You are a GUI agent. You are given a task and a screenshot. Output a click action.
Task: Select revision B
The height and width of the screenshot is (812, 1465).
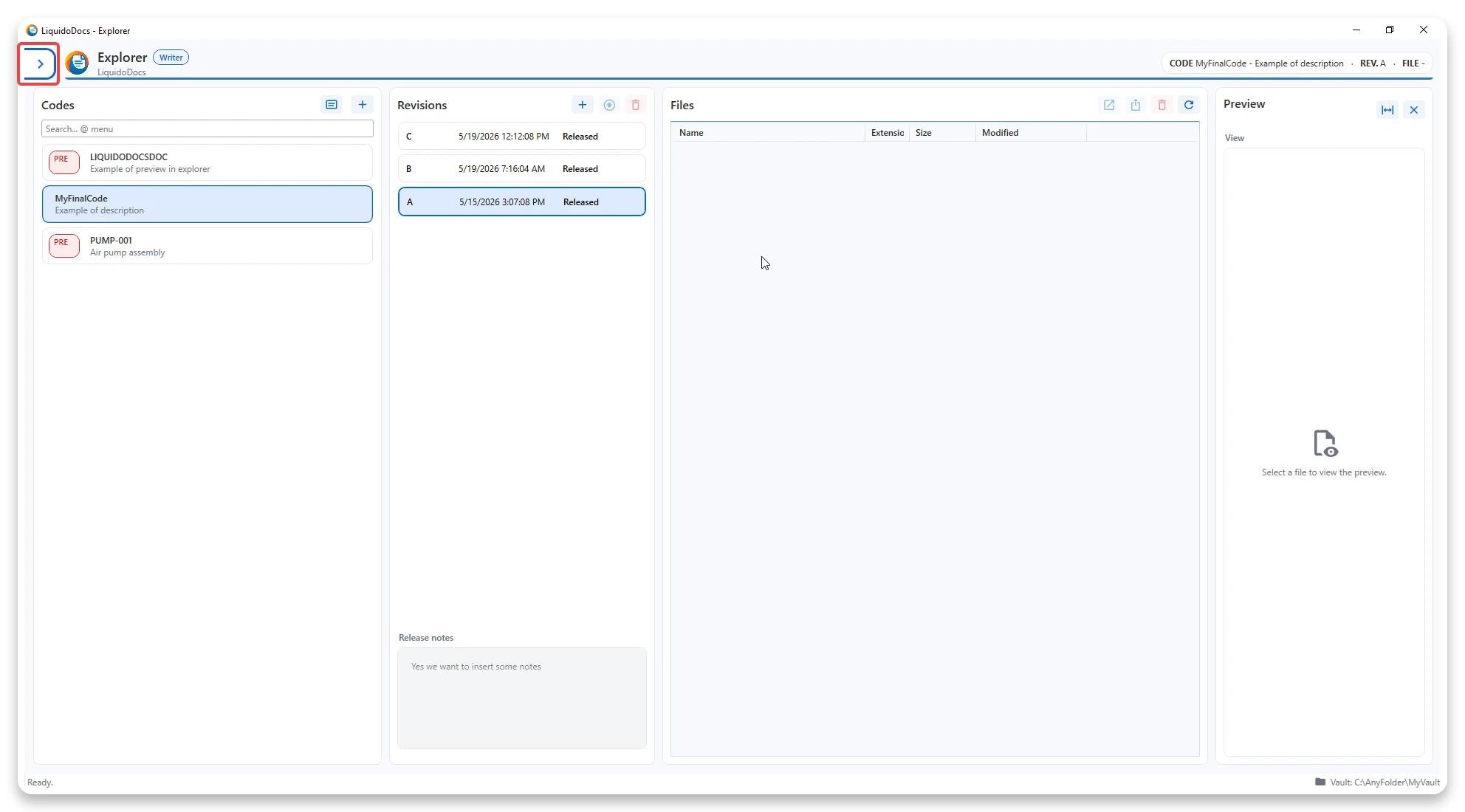point(522,168)
